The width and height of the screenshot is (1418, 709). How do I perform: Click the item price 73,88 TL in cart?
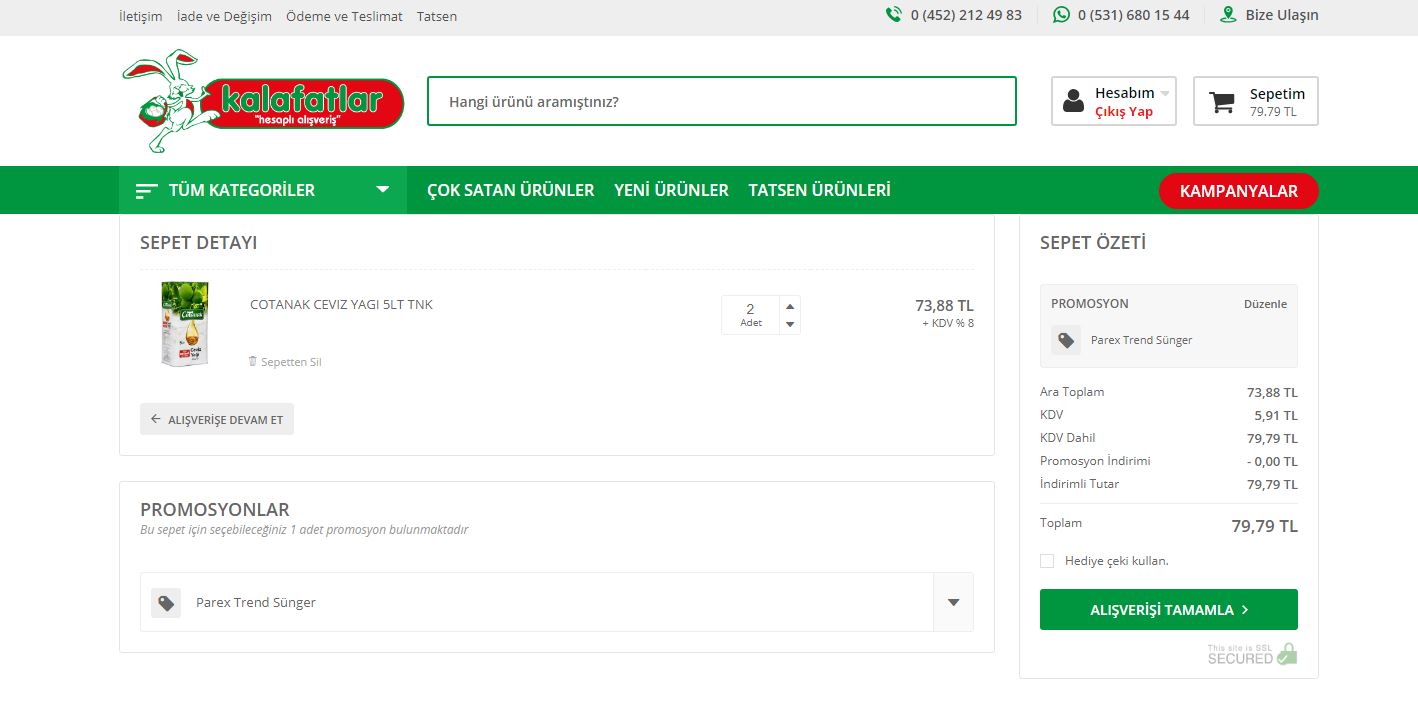pos(944,306)
